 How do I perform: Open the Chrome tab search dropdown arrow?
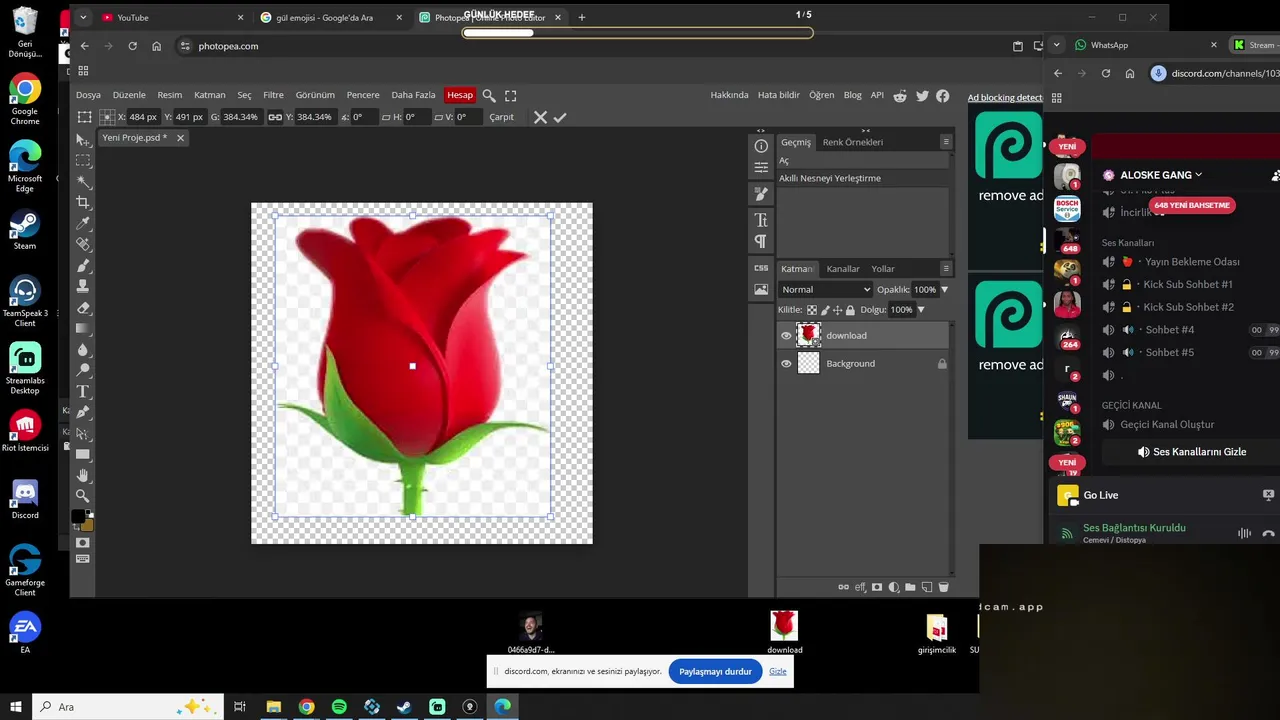[83, 17]
